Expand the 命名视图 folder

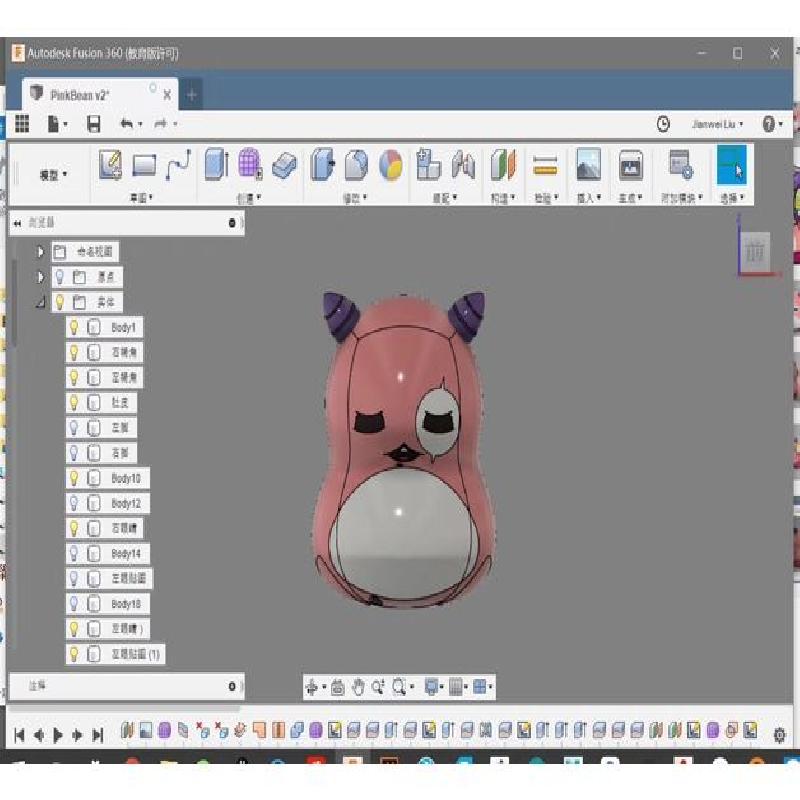pos(40,252)
